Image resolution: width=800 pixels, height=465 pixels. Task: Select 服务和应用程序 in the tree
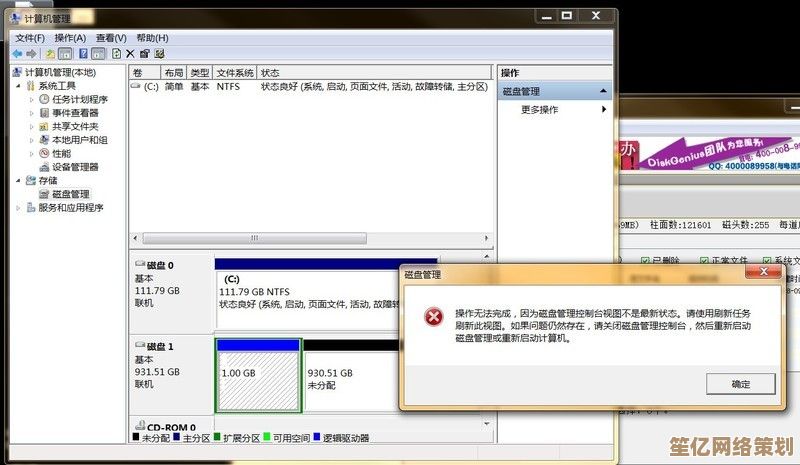point(71,207)
